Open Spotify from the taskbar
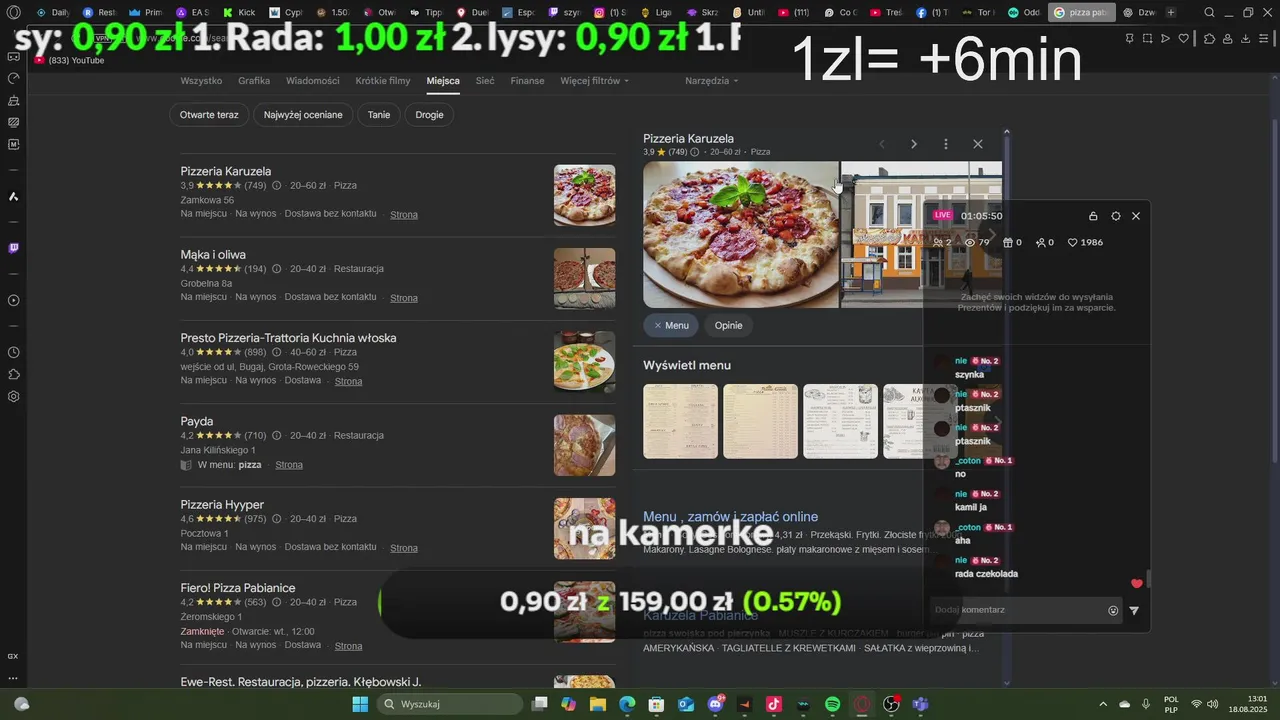This screenshot has width=1280, height=720. pos(832,704)
